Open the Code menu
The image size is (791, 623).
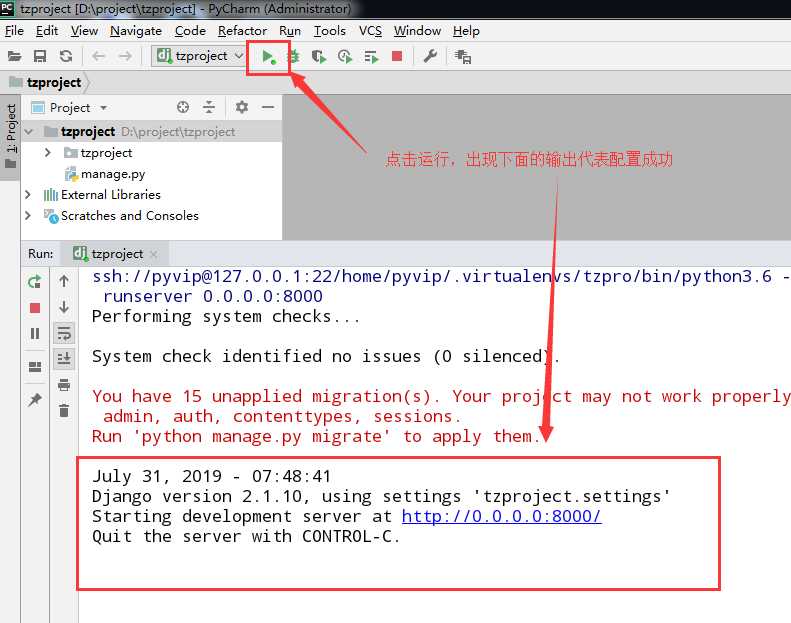click(190, 31)
